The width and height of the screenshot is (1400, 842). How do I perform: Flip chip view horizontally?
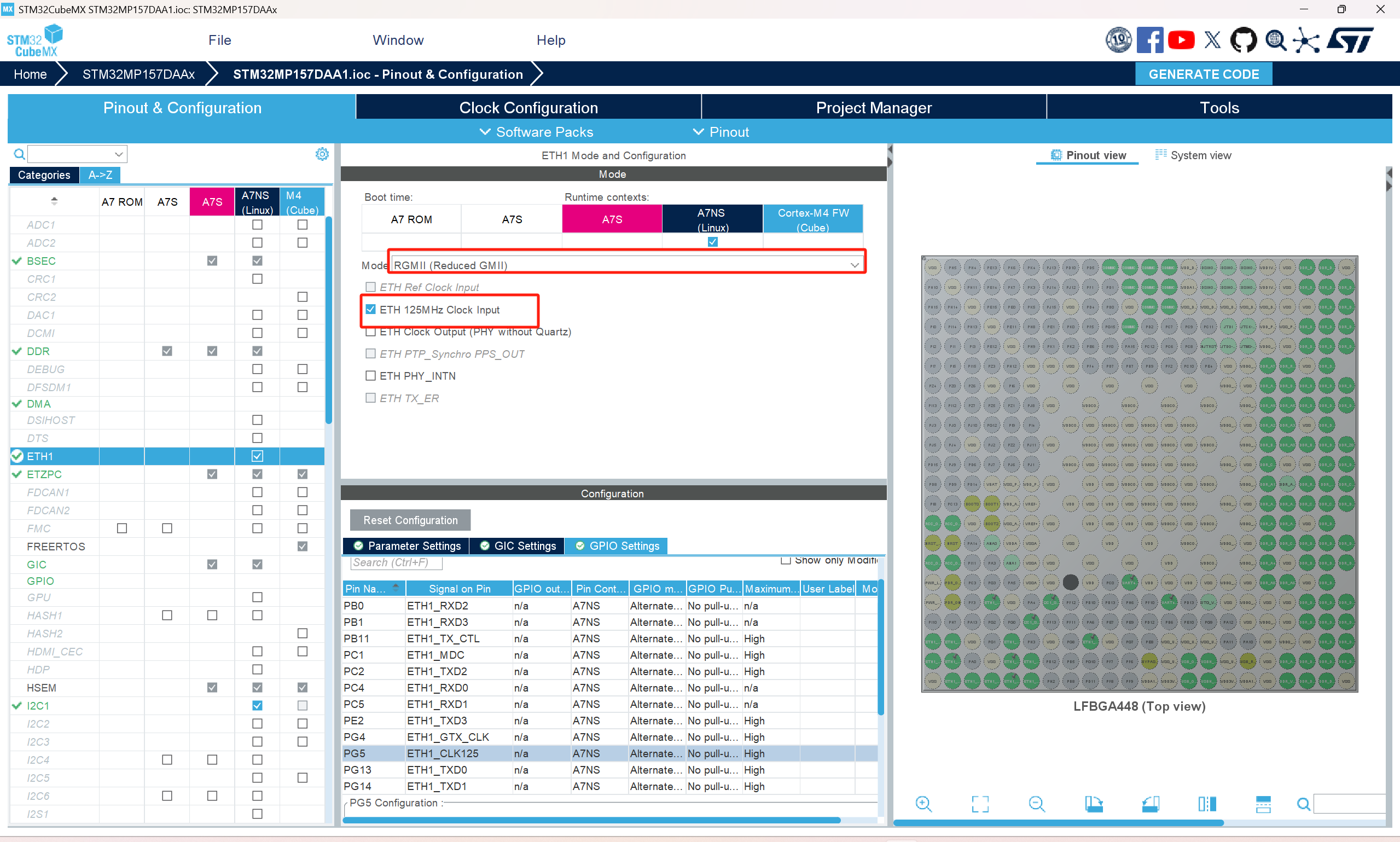tap(1206, 803)
